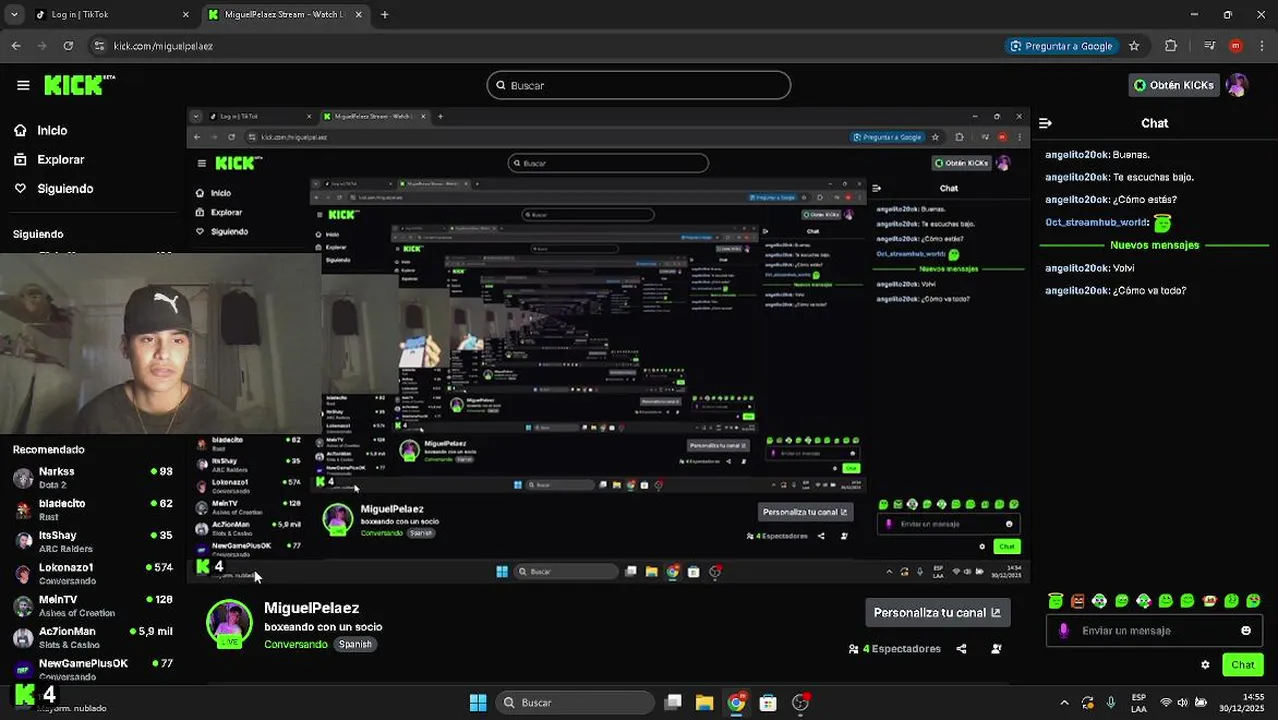Screen dimensions: 1278x720
Task: Open the Windows Start menu
Action: click(478, 702)
